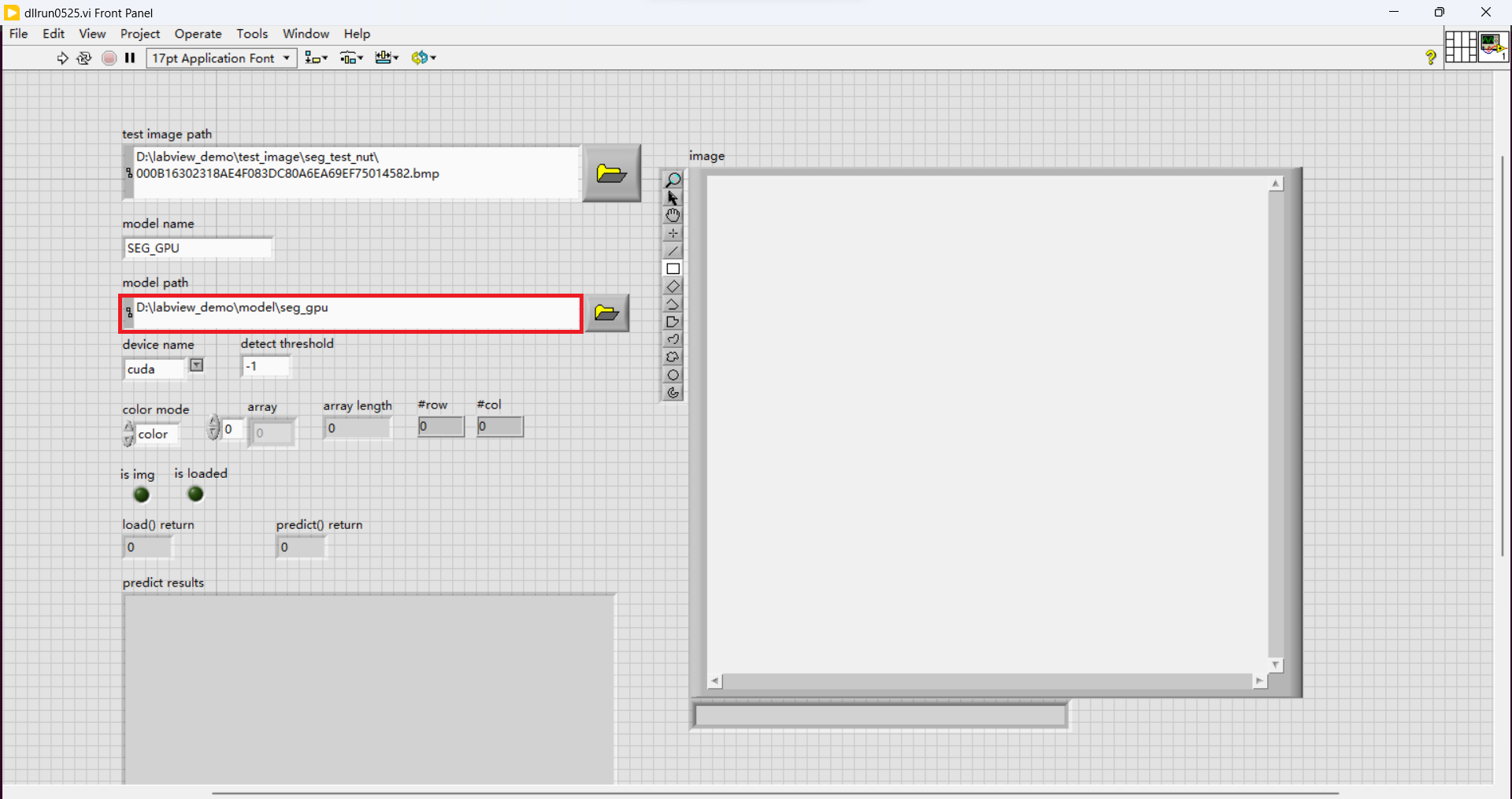Select the Point ROI tool

point(673,234)
